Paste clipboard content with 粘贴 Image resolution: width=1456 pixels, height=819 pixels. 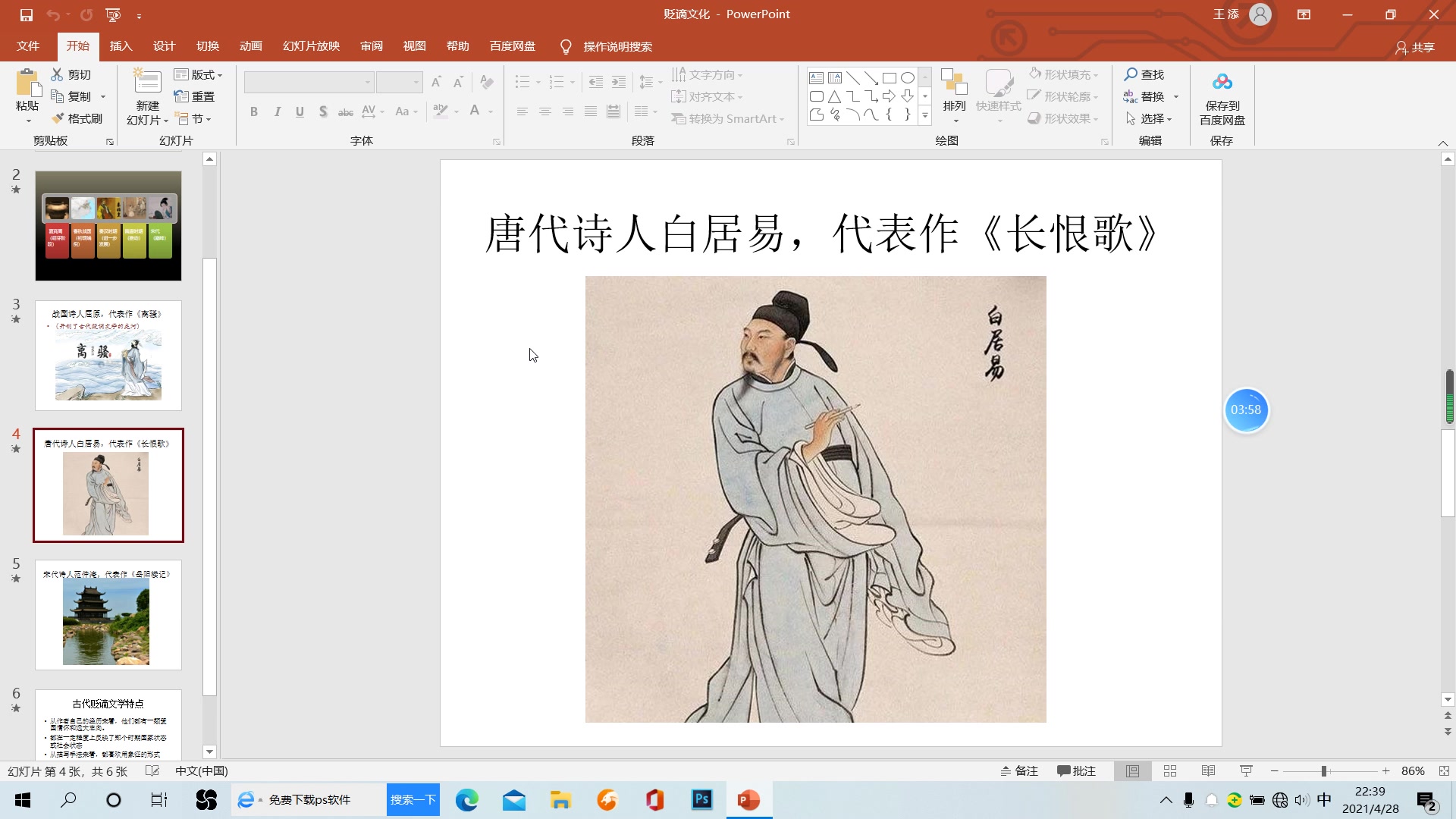(x=27, y=96)
